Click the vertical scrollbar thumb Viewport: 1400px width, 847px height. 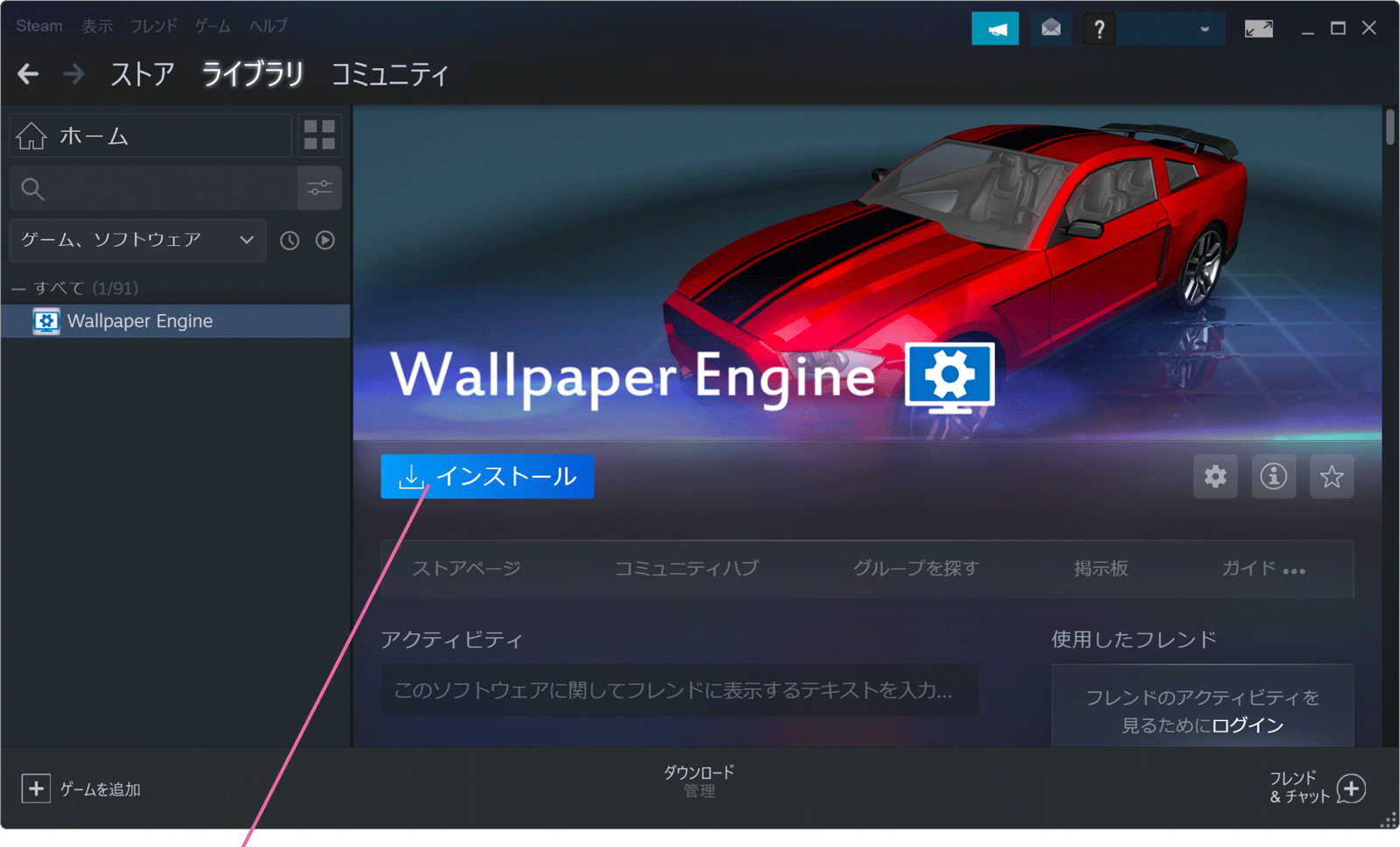pyautogui.click(x=1390, y=127)
